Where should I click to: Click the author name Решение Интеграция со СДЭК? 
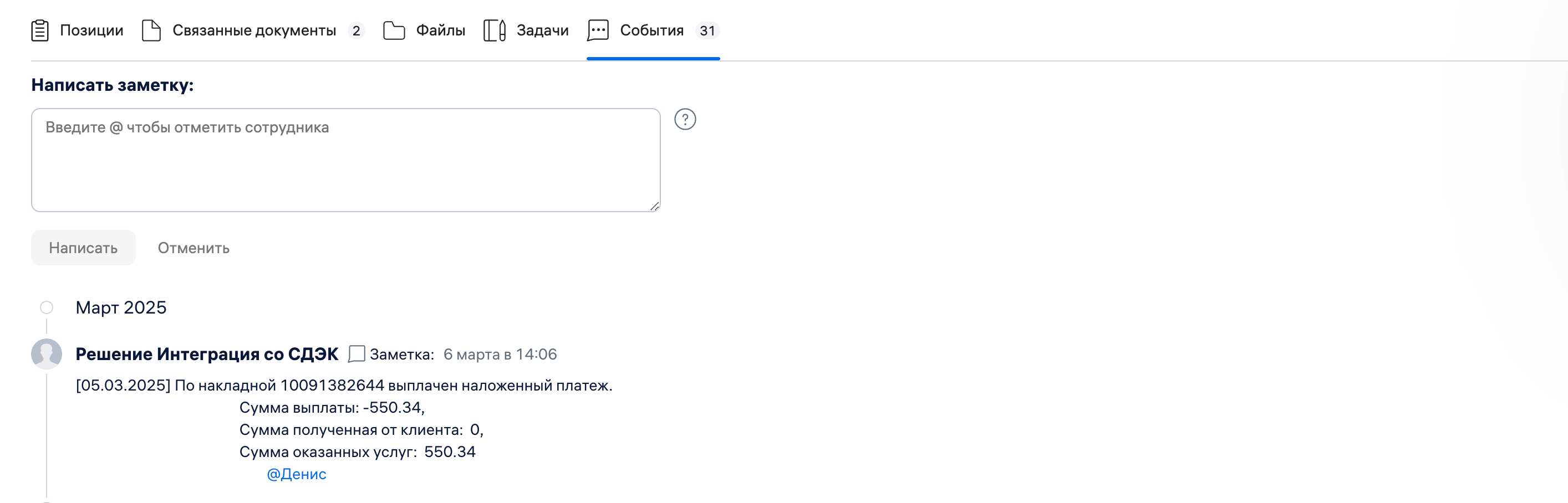207,354
